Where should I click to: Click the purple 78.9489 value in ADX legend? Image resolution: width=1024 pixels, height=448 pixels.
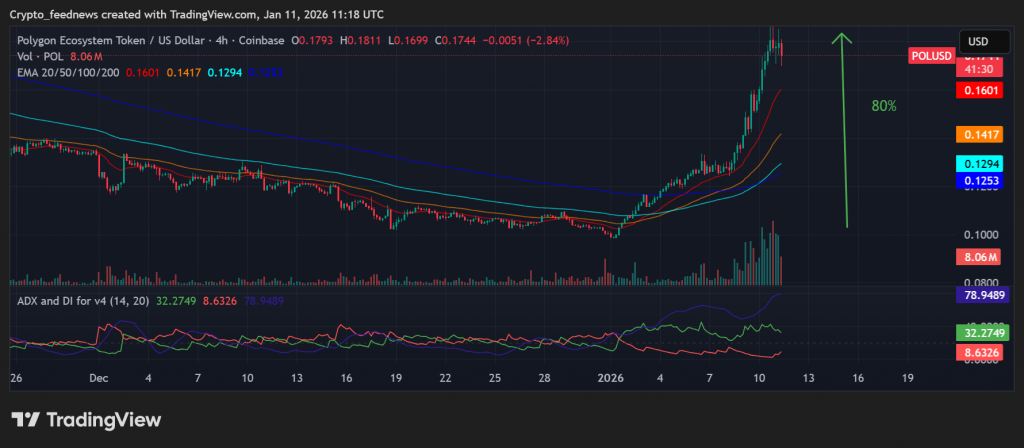click(x=264, y=301)
